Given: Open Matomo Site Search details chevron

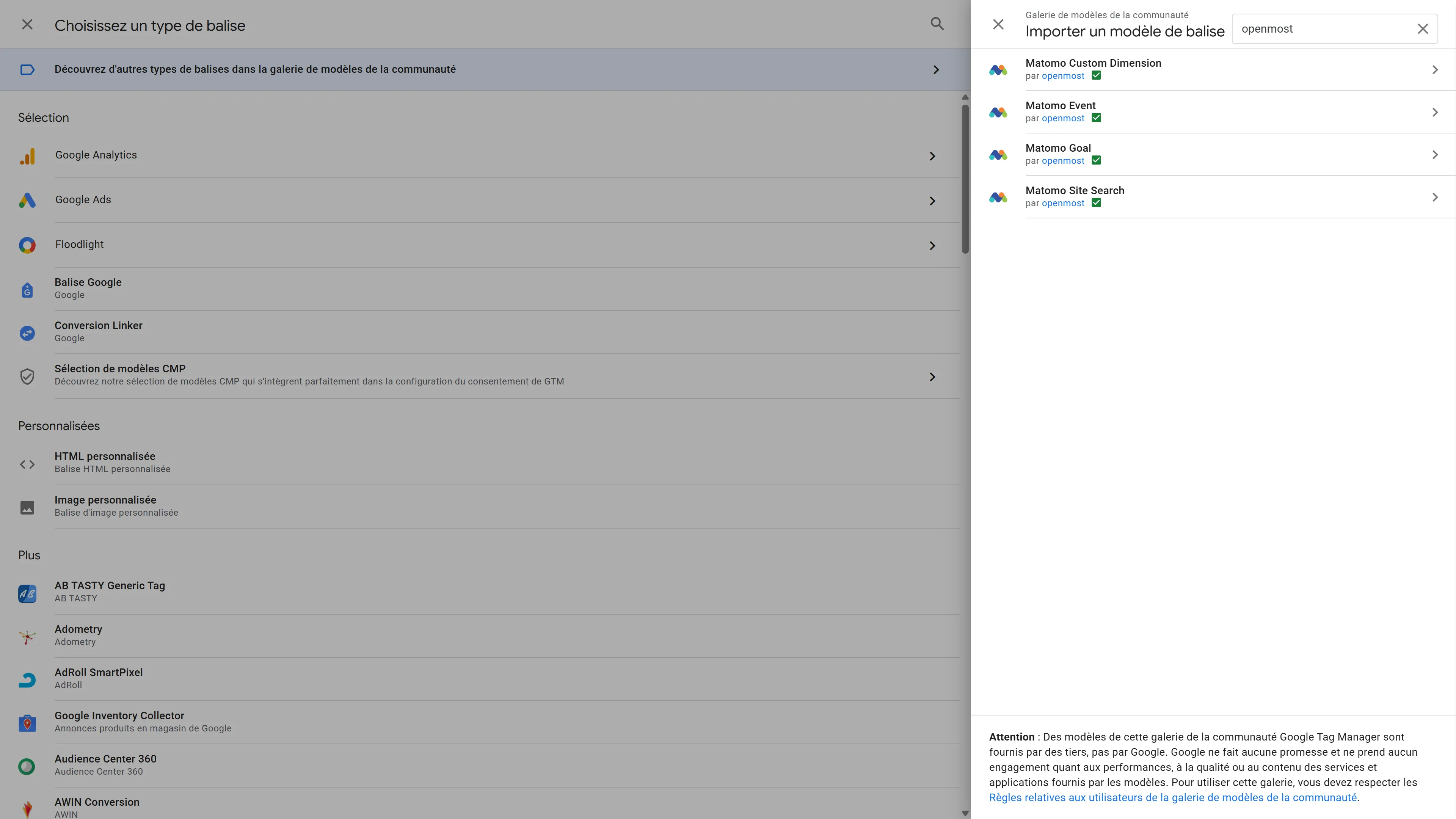Looking at the screenshot, I should click(x=1434, y=197).
